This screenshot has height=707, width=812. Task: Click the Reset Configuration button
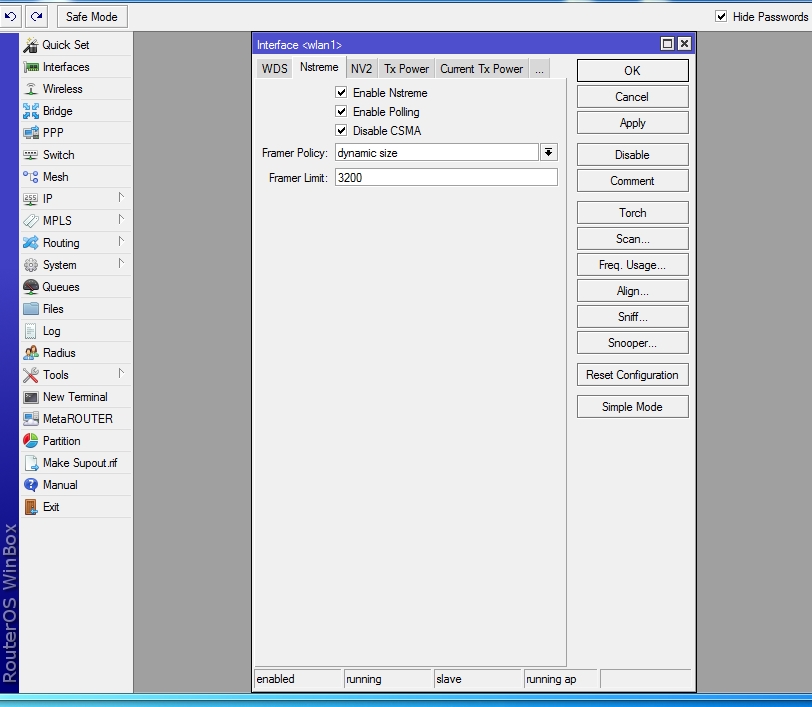[x=632, y=375]
